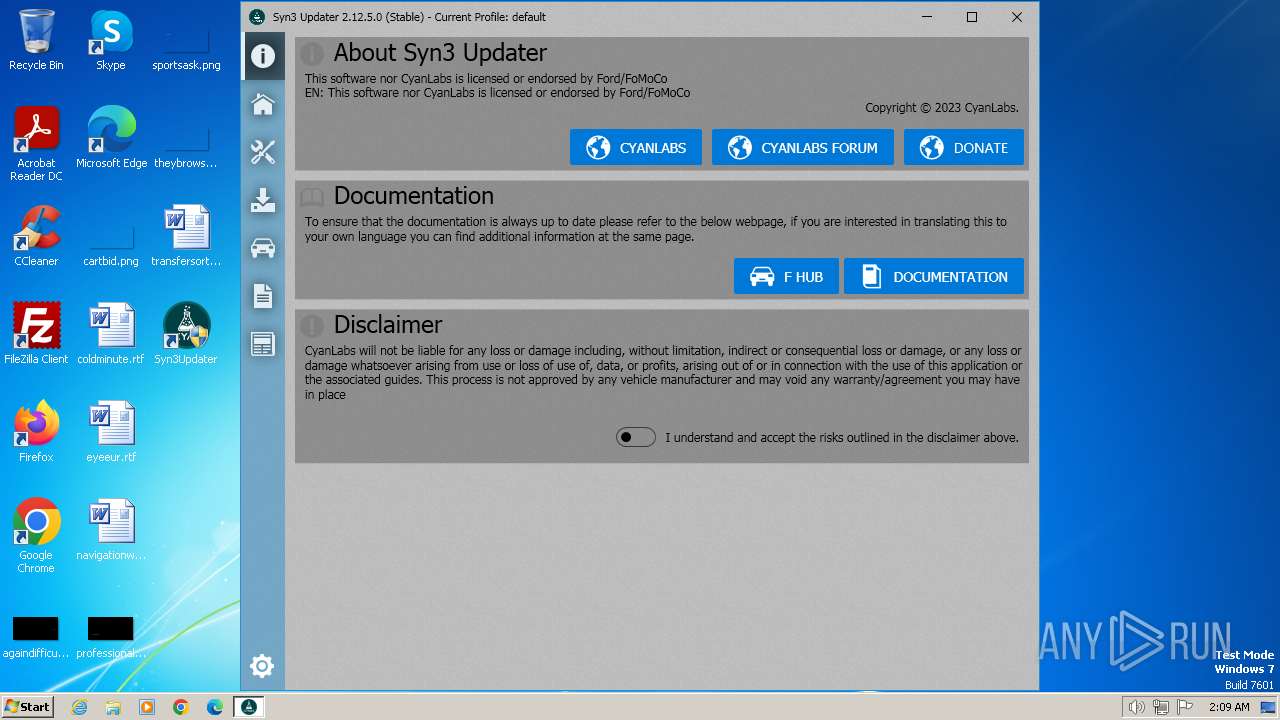This screenshot has width=1280, height=720.
Task: Open the volume speaker tray icon
Action: coord(1137,707)
